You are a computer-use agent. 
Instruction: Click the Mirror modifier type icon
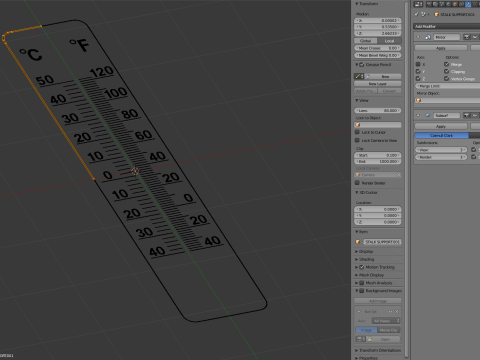(x=428, y=37)
